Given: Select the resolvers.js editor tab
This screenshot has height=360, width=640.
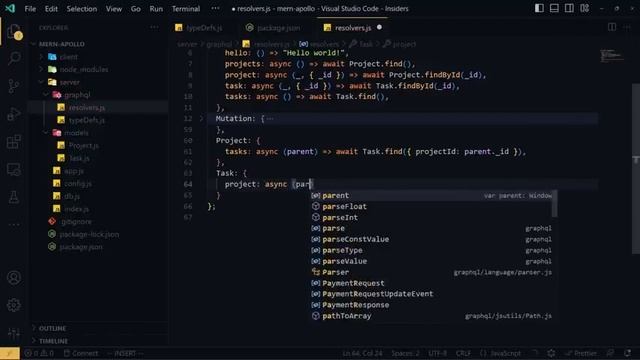Looking at the screenshot, I should 353,28.
